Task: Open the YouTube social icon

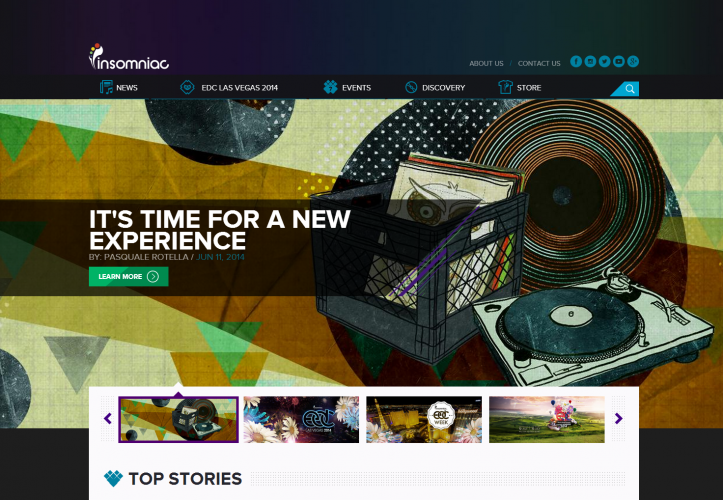Action: 619,61
